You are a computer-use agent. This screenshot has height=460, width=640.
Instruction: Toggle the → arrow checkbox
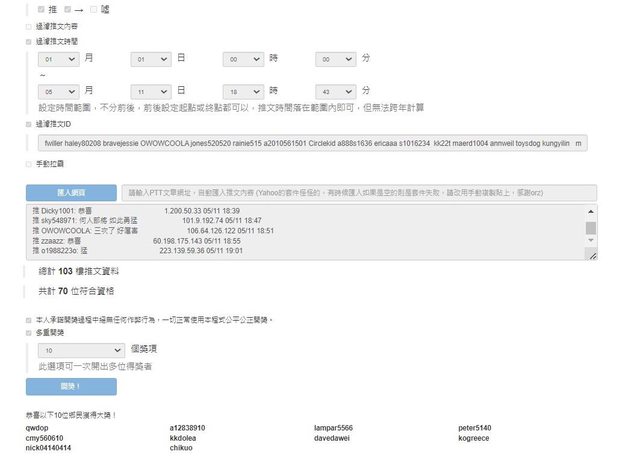[x=66, y=9]
